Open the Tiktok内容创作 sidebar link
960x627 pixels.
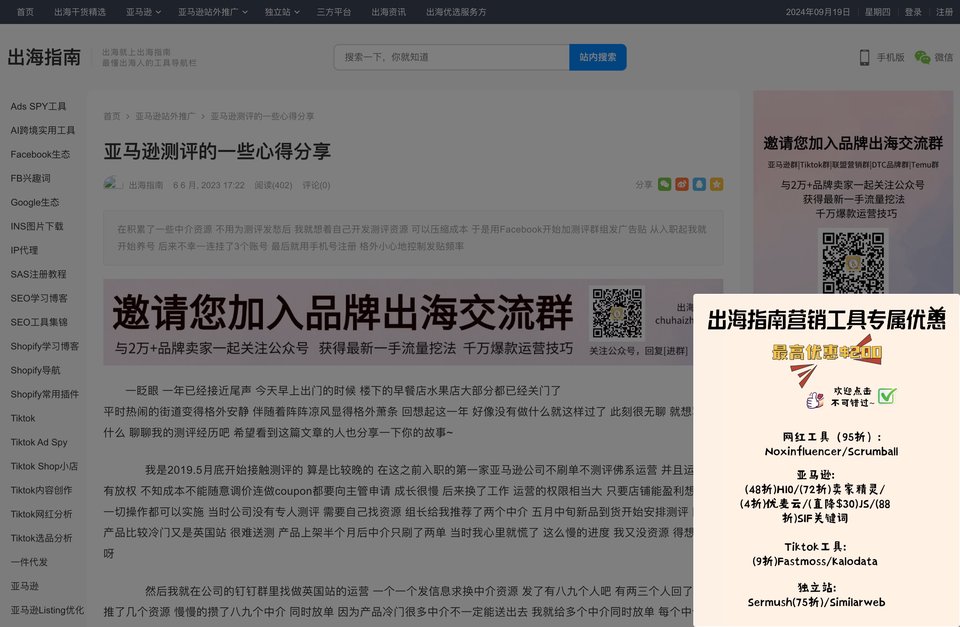click(x=41, y=490)
